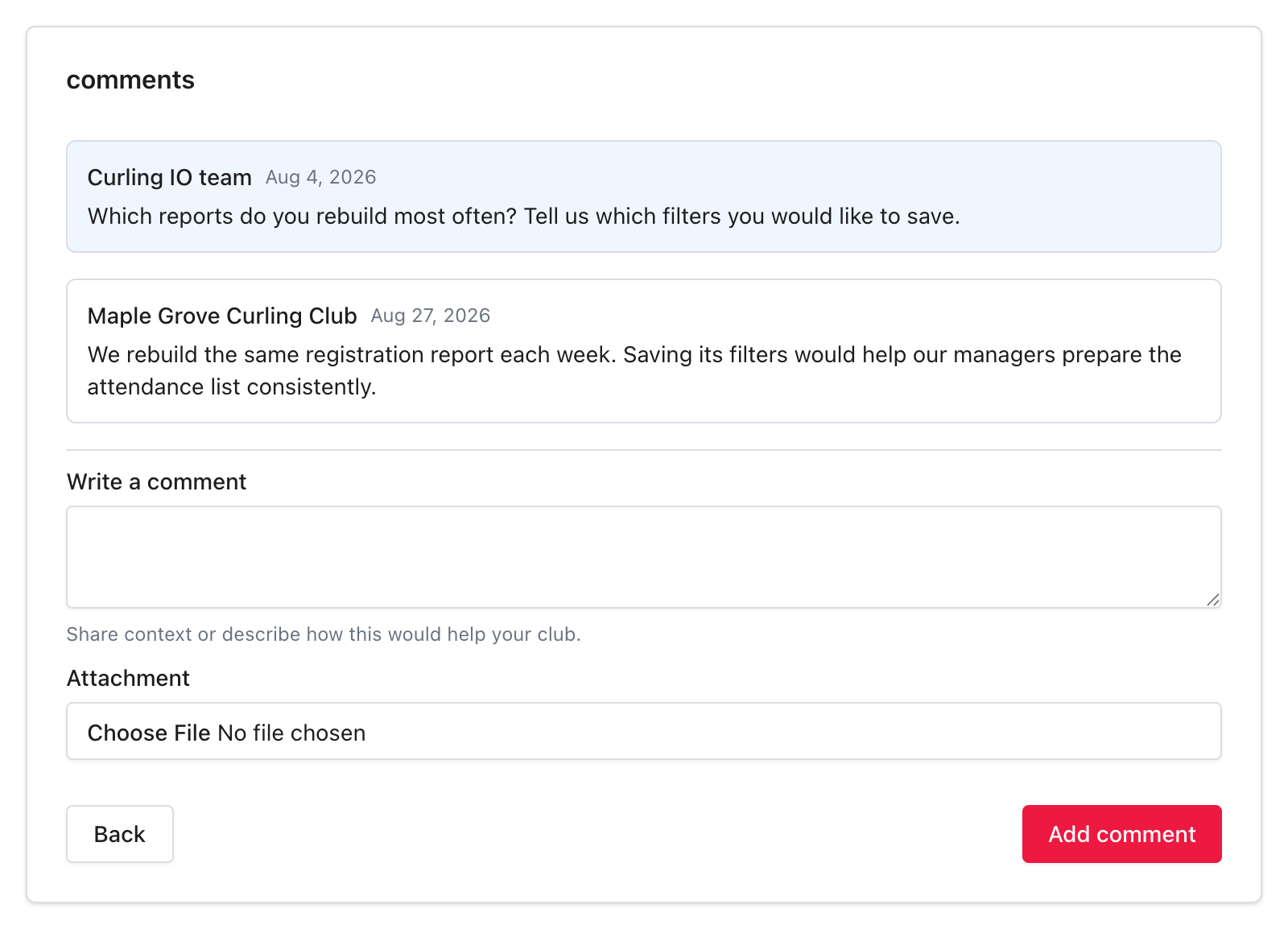Viewport: 1288px width, 929px height.
Task: Focus the Write a comment text area
Action: 644,557
